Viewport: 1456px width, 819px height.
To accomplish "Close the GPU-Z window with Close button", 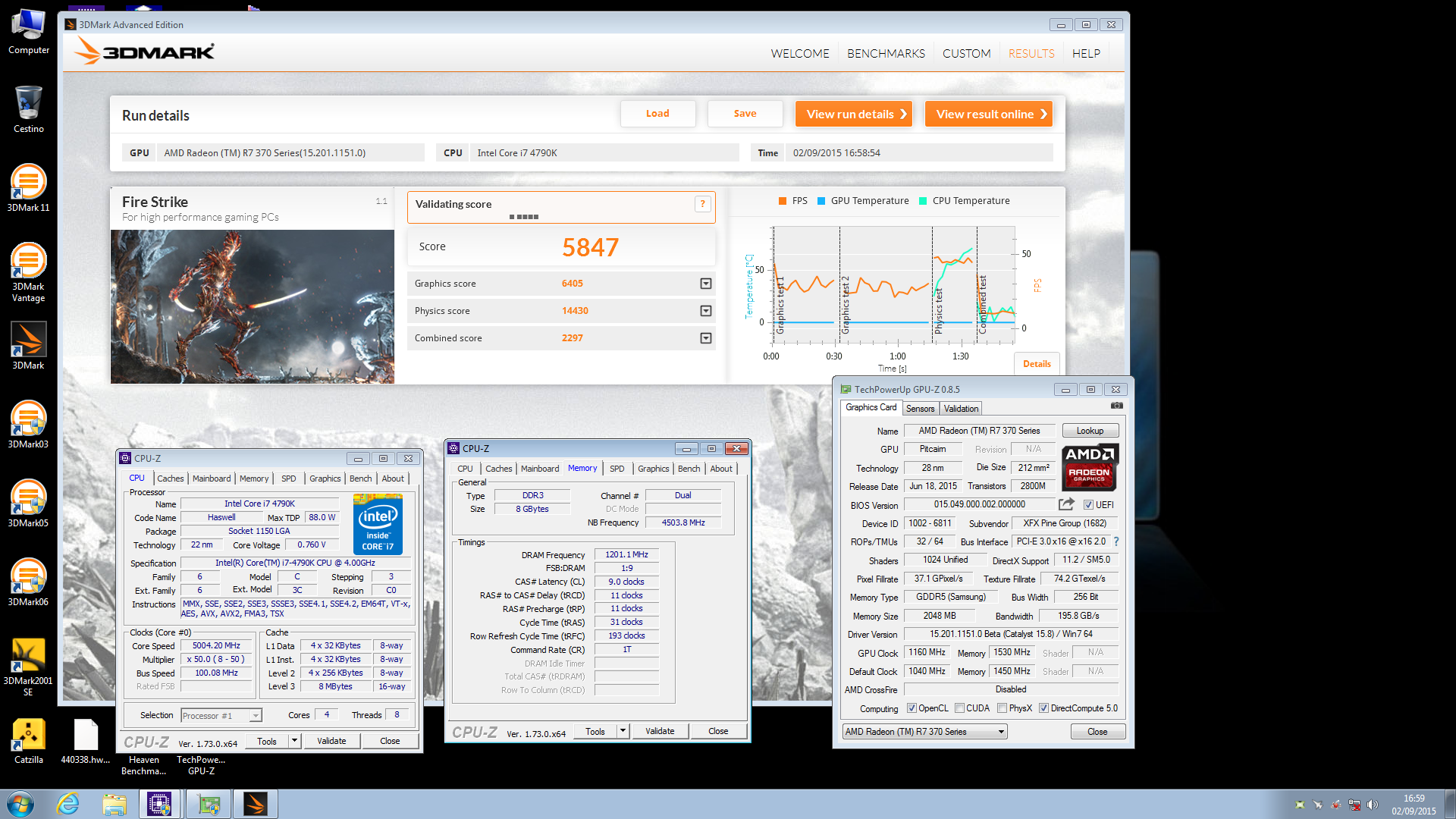I will [x=1097, y=732].
